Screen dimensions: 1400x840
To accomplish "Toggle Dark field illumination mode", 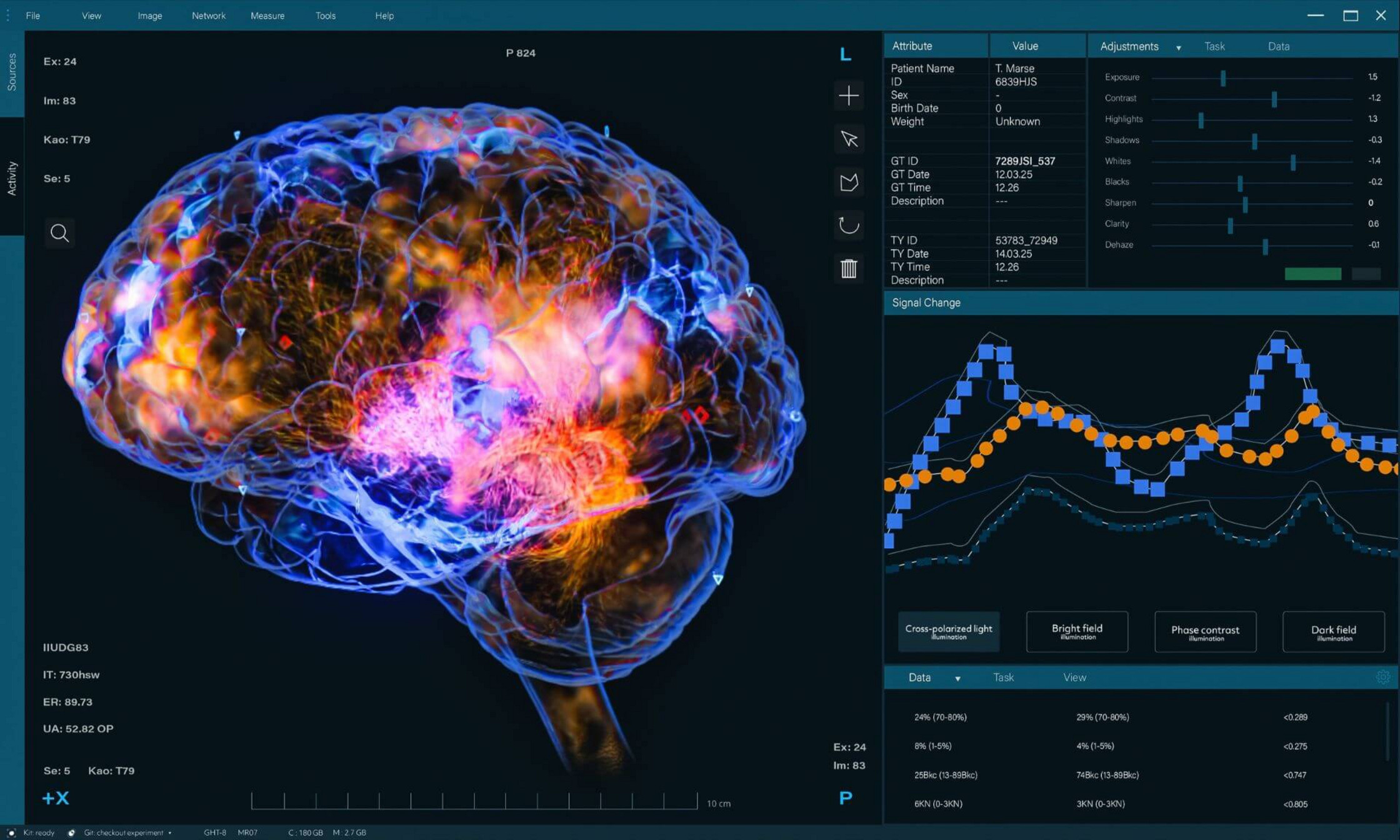I will tap(1334, 632).
